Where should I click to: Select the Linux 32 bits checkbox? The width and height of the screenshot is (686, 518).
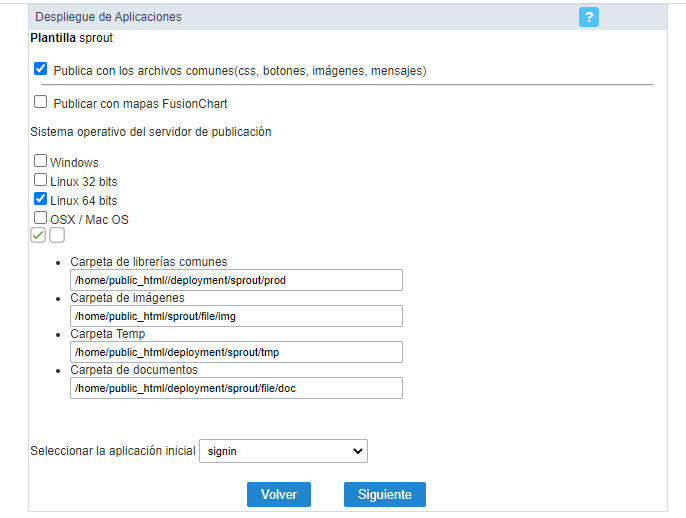[x=40, y=180]
